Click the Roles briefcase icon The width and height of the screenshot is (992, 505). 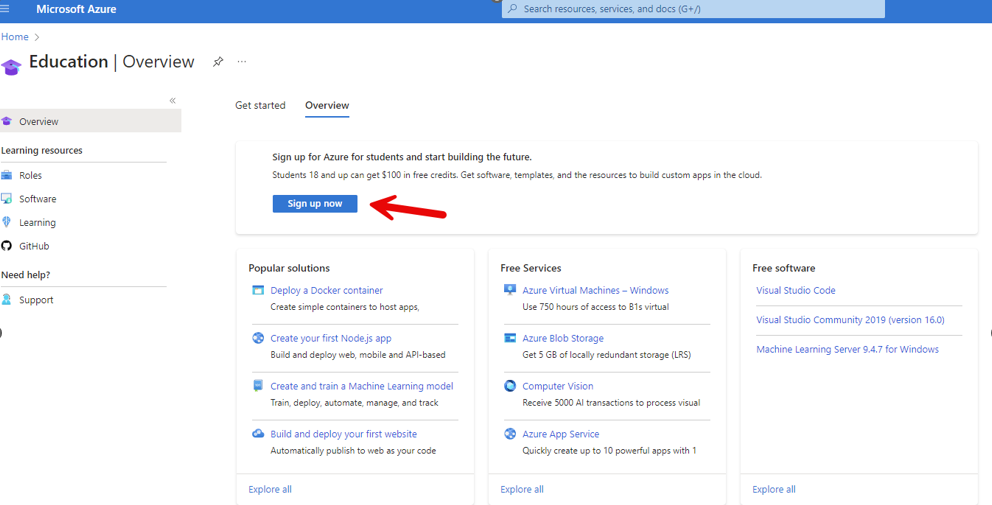pos(6,175)
